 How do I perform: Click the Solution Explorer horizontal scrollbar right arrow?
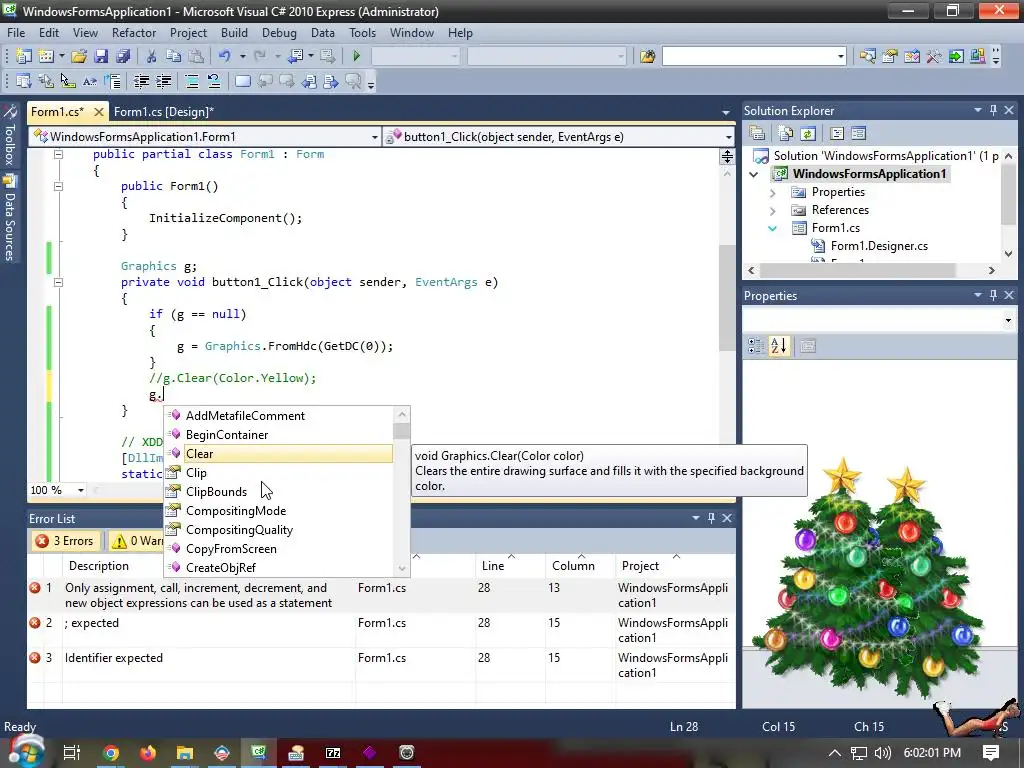pyautogui.click(x=991, y=270)
